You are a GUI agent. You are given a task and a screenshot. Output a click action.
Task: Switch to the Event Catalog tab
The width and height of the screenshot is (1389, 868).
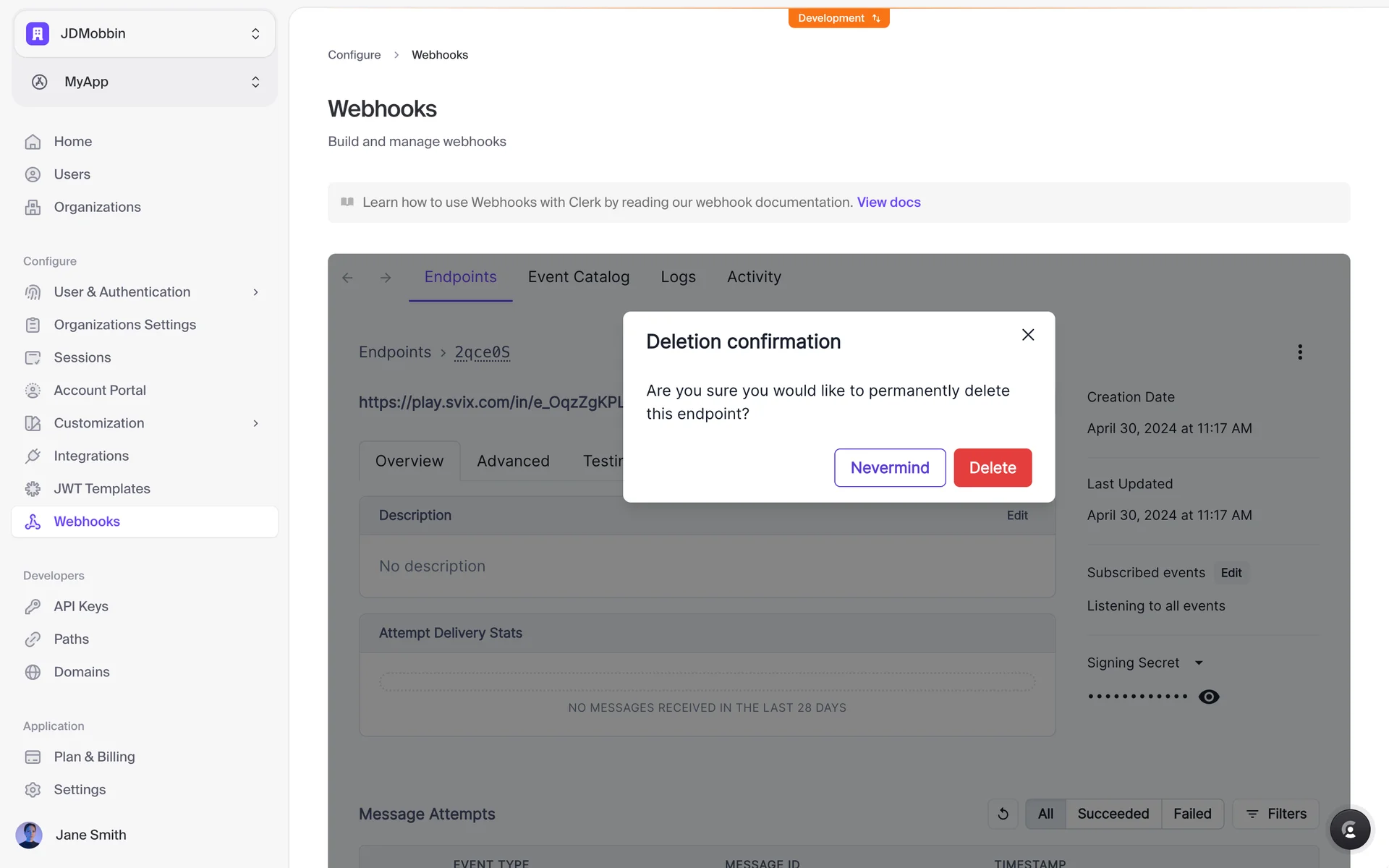pos(578,277)
